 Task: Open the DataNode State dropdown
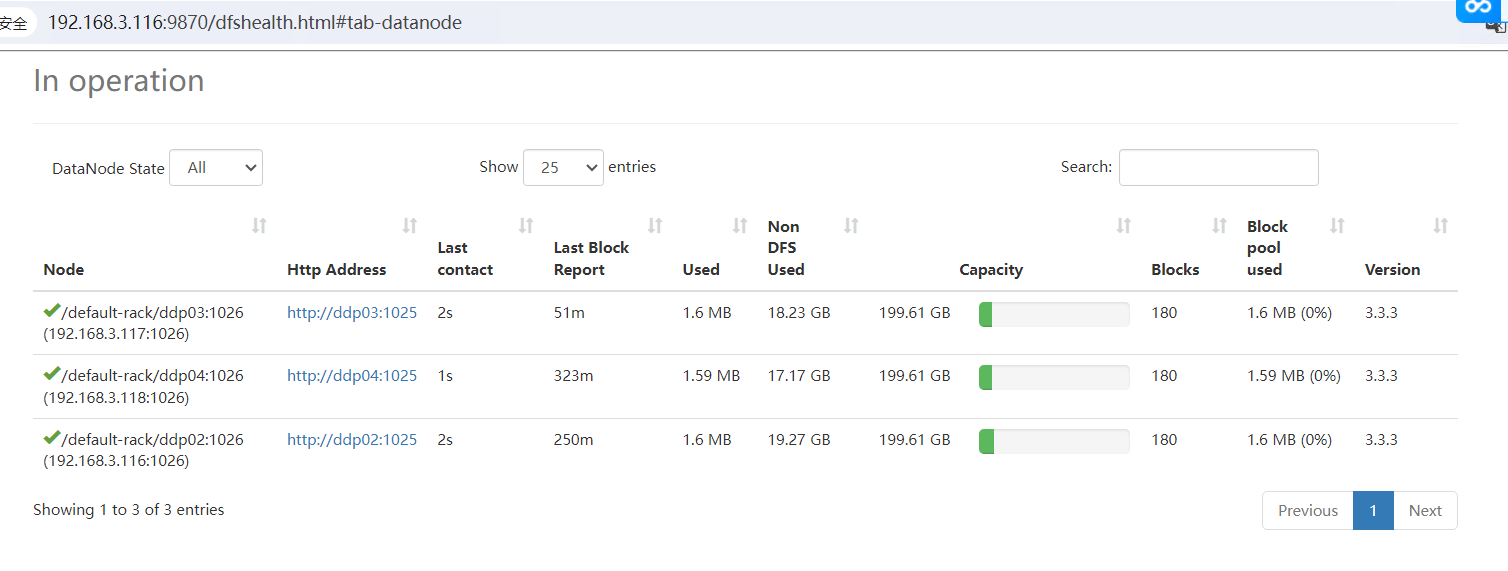point(216,168)
